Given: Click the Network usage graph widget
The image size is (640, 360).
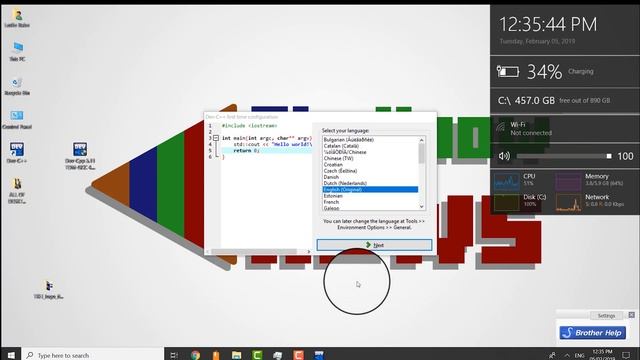Looking at the screenshot, I should 568,202.
